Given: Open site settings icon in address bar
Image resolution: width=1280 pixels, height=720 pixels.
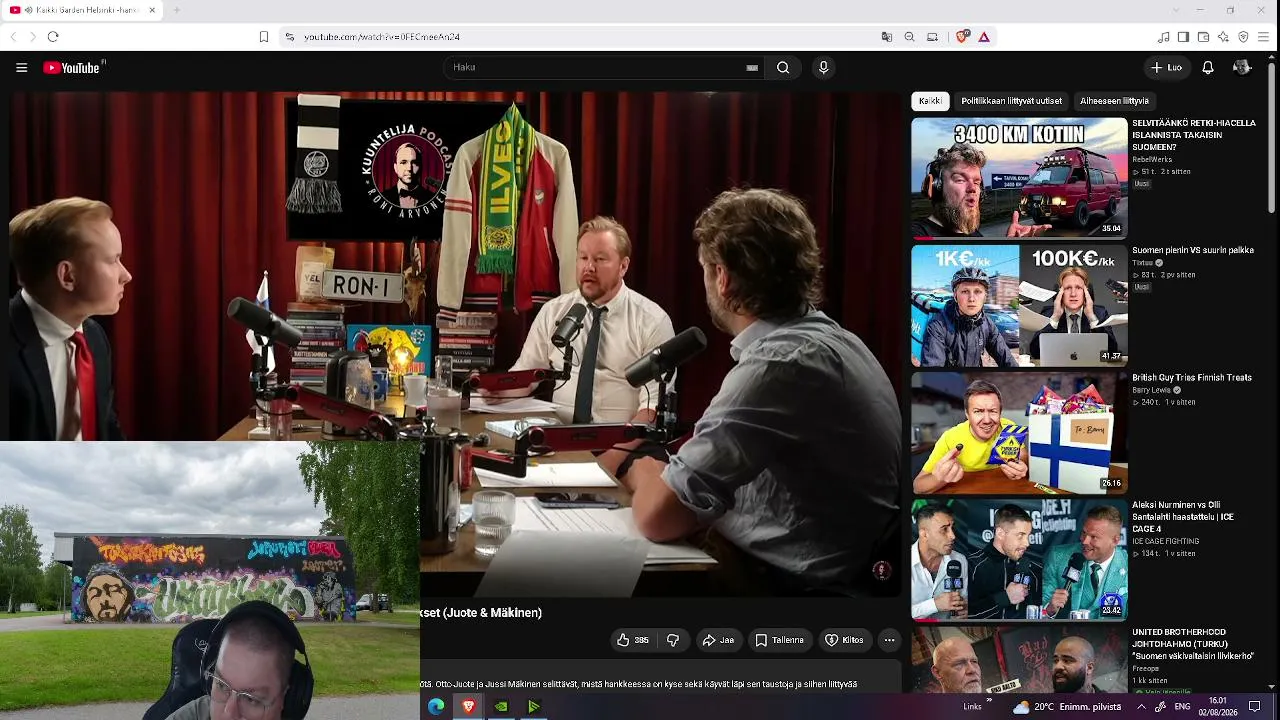Looking at the screenshot, I should (290, 37).
